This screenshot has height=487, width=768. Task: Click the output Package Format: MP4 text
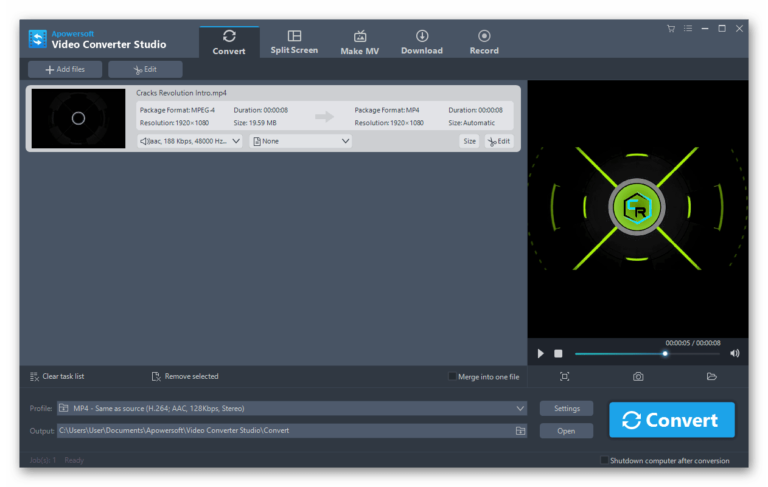387,110
